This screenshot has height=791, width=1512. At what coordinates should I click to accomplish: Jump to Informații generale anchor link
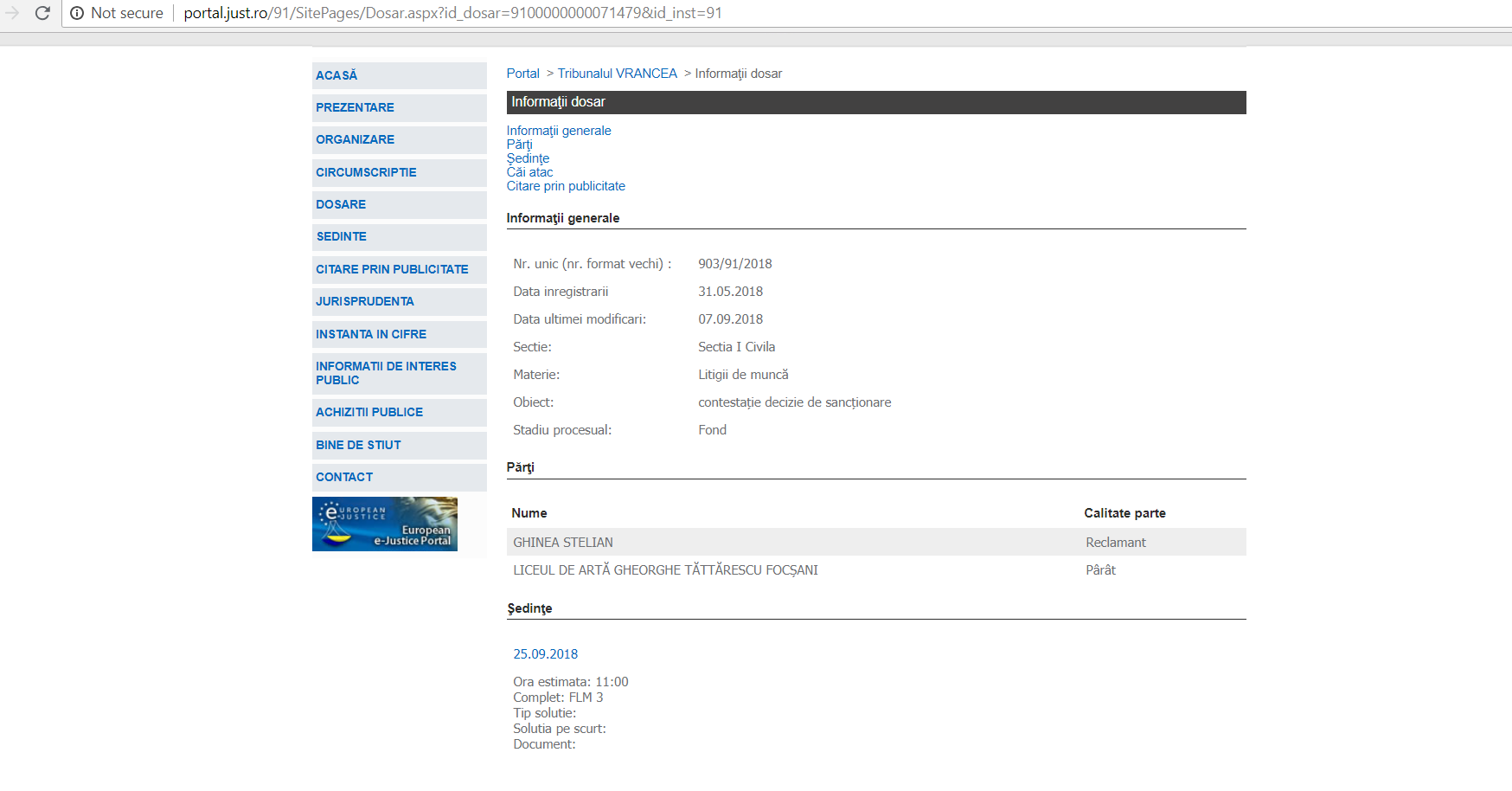pos(559,131)
